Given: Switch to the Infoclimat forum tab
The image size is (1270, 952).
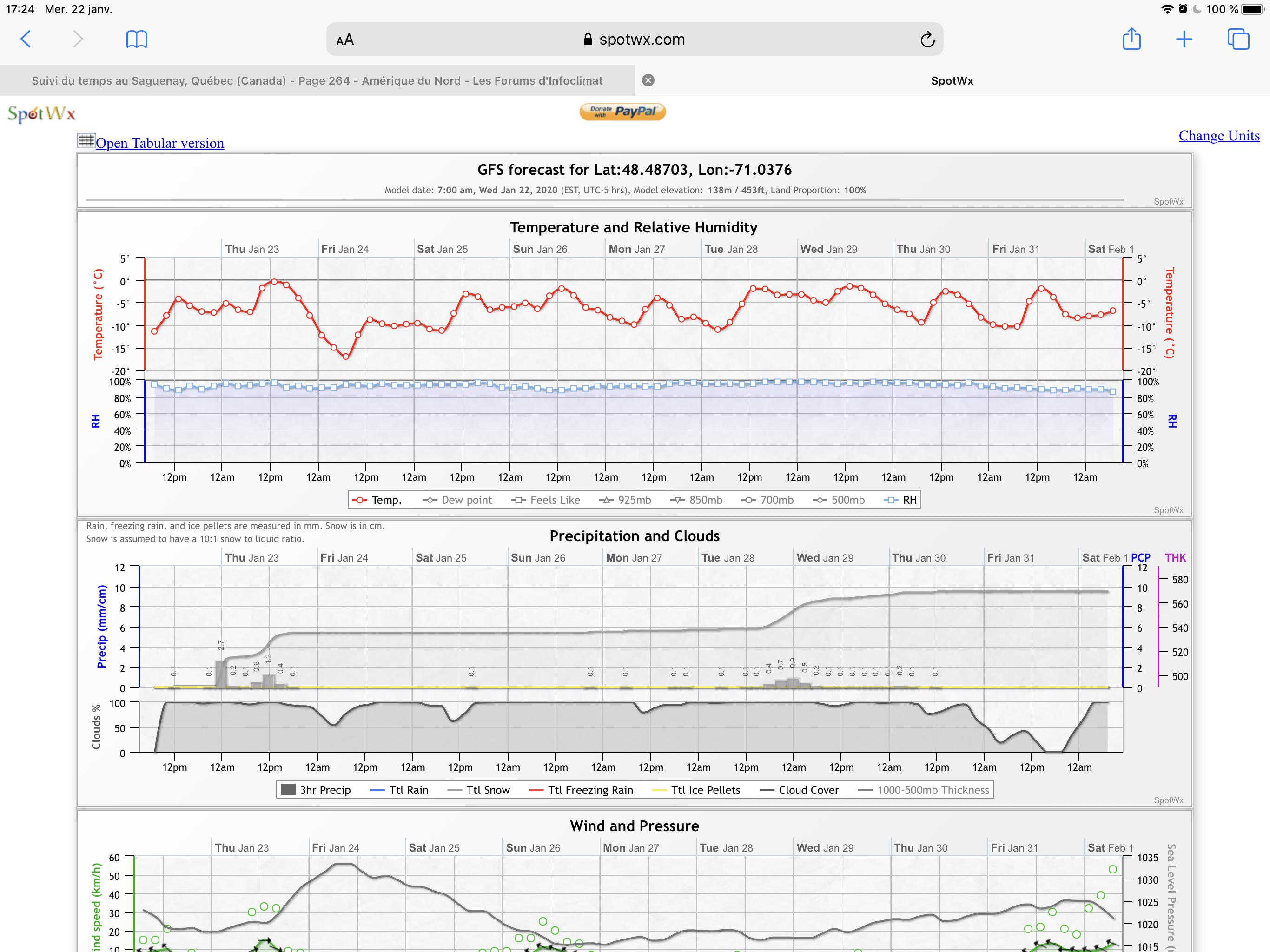Looking at the screenshot, I should 317,80.
